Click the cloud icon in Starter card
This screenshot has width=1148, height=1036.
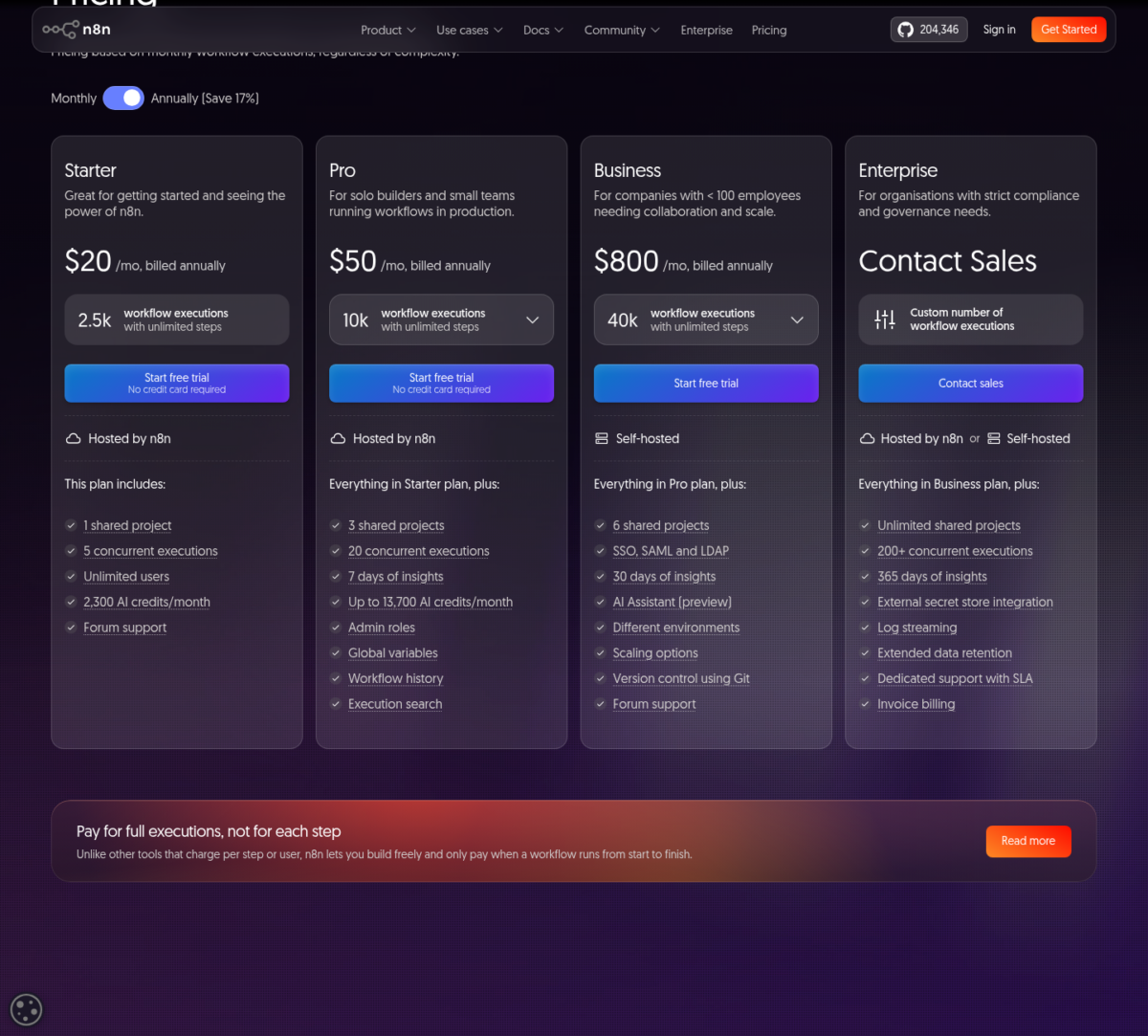pyautogui.click(x=73, y=439)
